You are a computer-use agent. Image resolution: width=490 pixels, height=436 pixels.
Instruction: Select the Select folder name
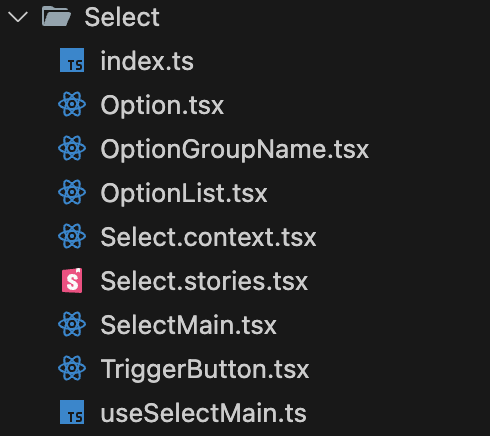(122, 17)
